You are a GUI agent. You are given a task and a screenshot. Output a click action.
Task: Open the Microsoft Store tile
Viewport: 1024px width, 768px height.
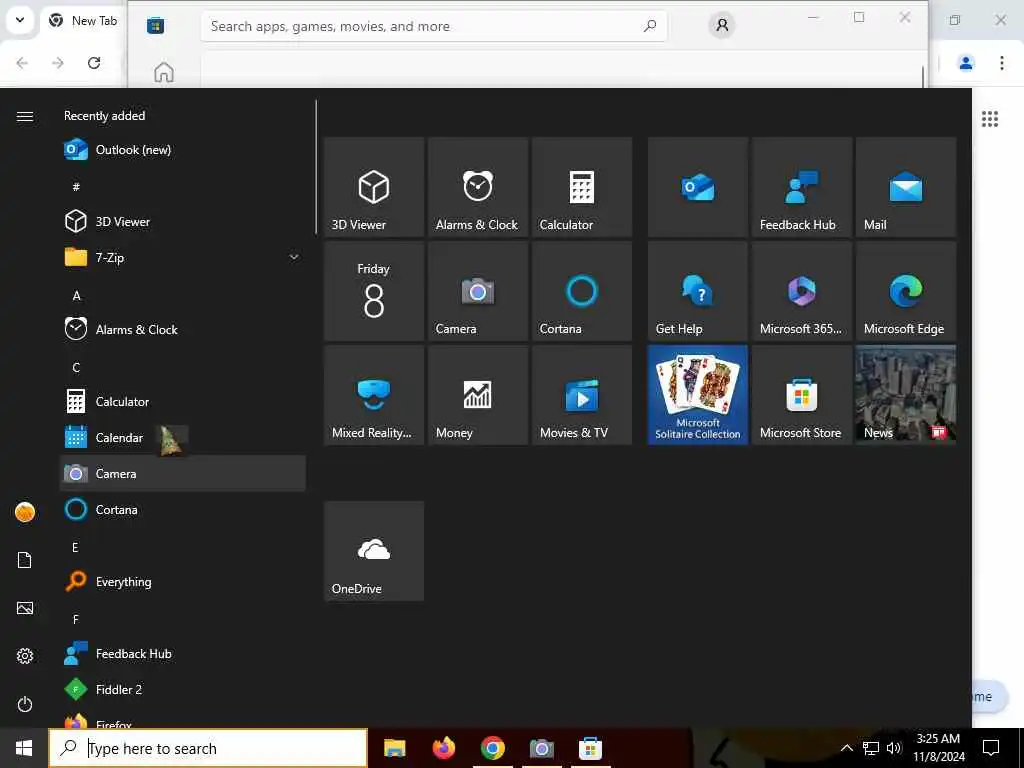(802, 395)
